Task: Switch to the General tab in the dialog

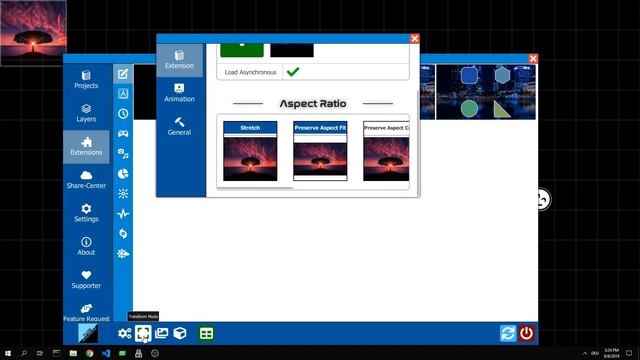Action: (180, 127)
